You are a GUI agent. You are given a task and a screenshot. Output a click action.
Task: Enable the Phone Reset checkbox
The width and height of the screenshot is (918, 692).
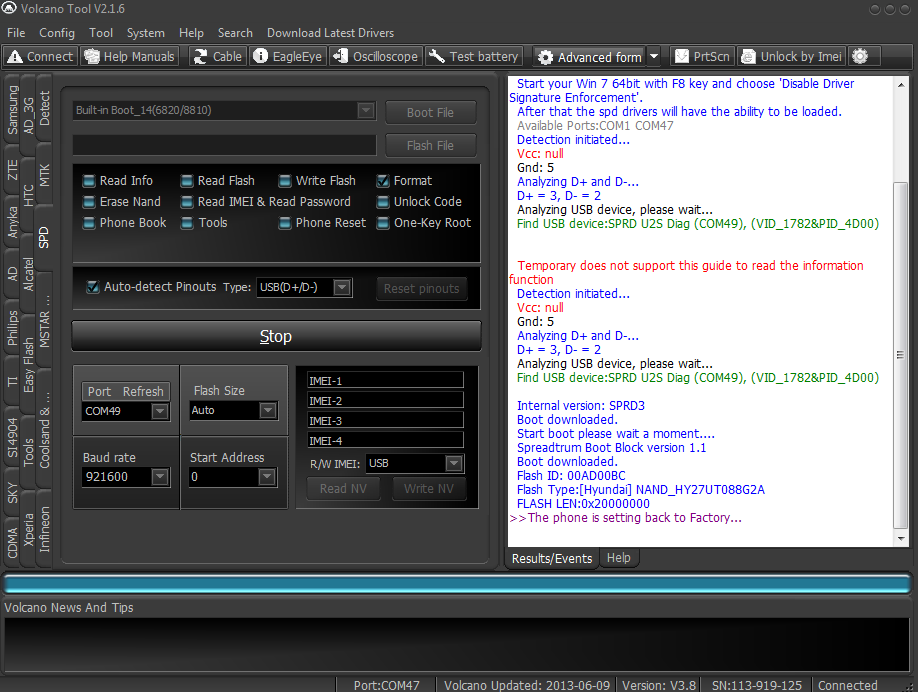(x=285, y=223)
